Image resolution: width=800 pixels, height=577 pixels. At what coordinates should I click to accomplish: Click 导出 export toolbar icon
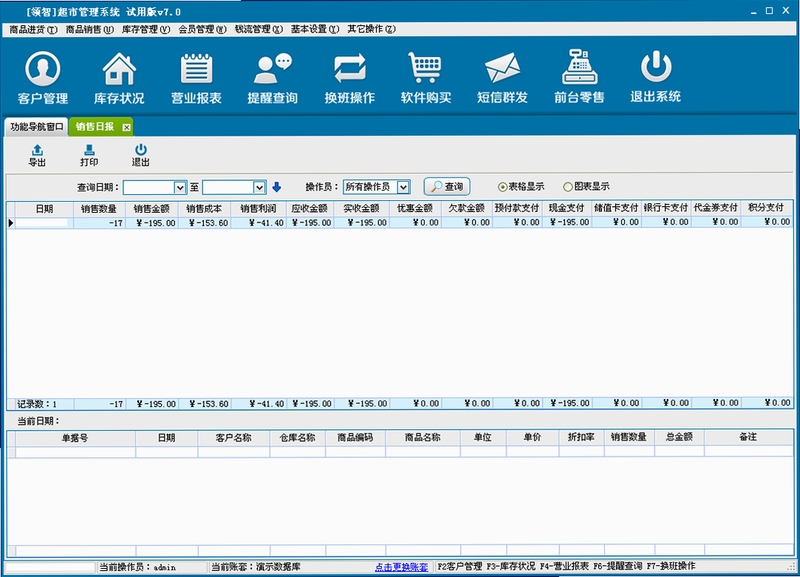point(37,156)
